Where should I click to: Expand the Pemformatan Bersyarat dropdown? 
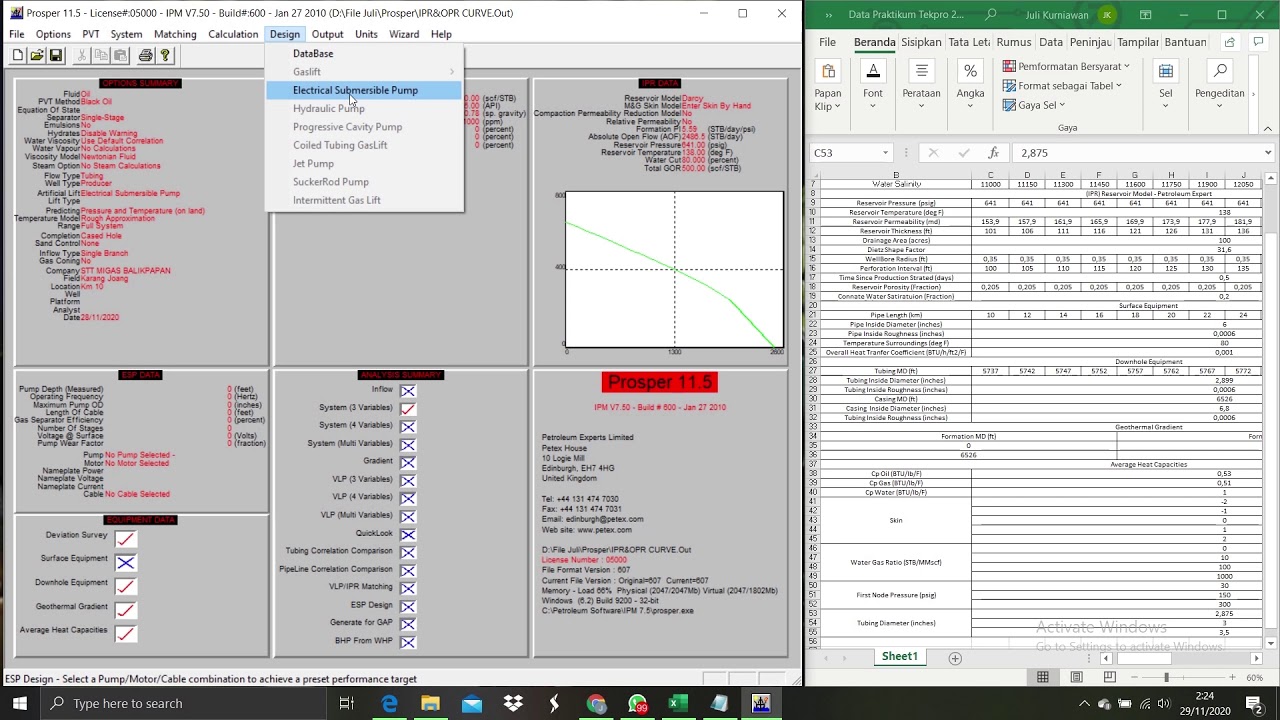tap(1127, 67)
